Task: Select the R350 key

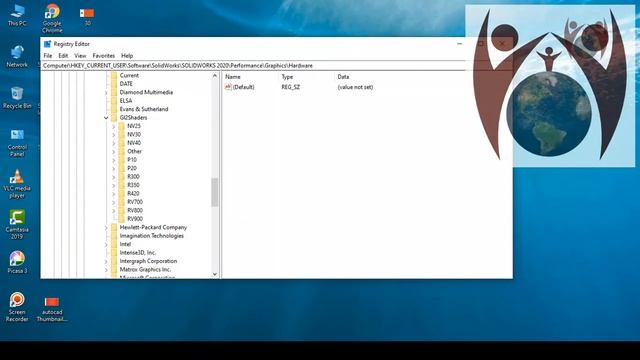Action: pyautogui.click(x=133, y=185)
